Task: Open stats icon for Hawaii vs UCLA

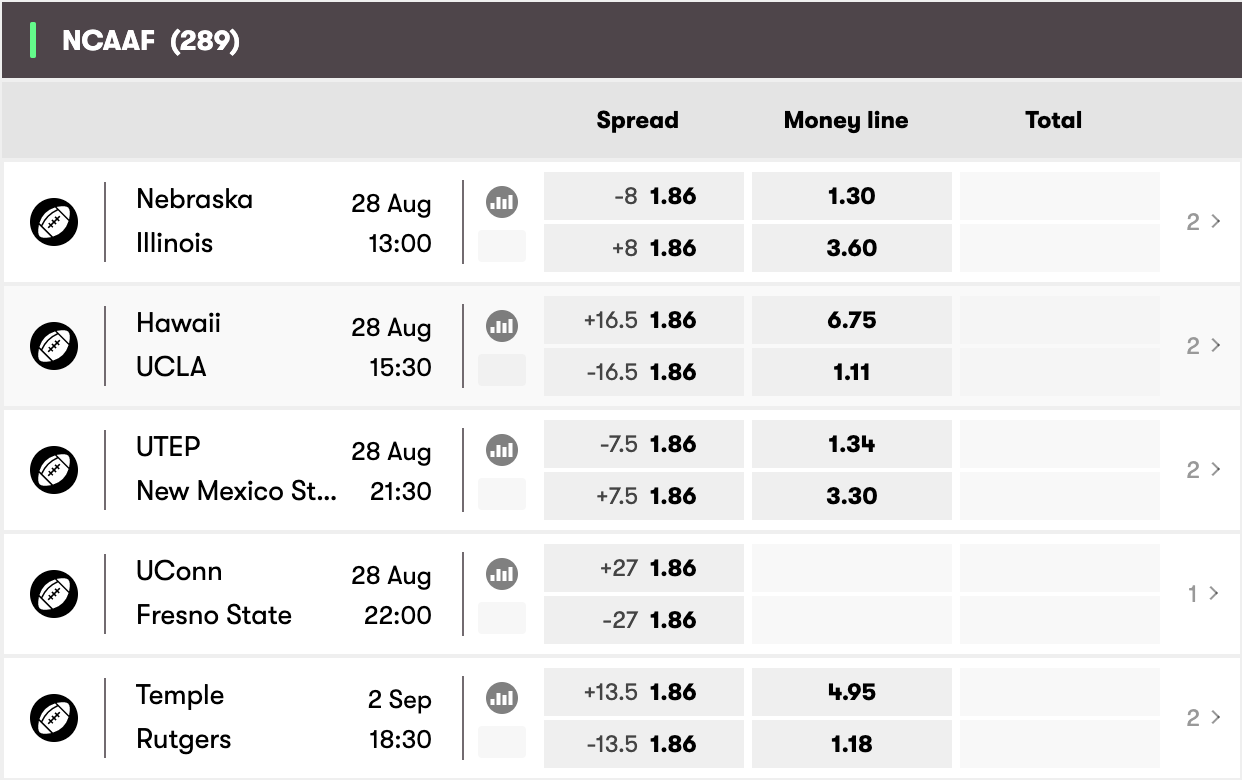Action: pos(502,326)
